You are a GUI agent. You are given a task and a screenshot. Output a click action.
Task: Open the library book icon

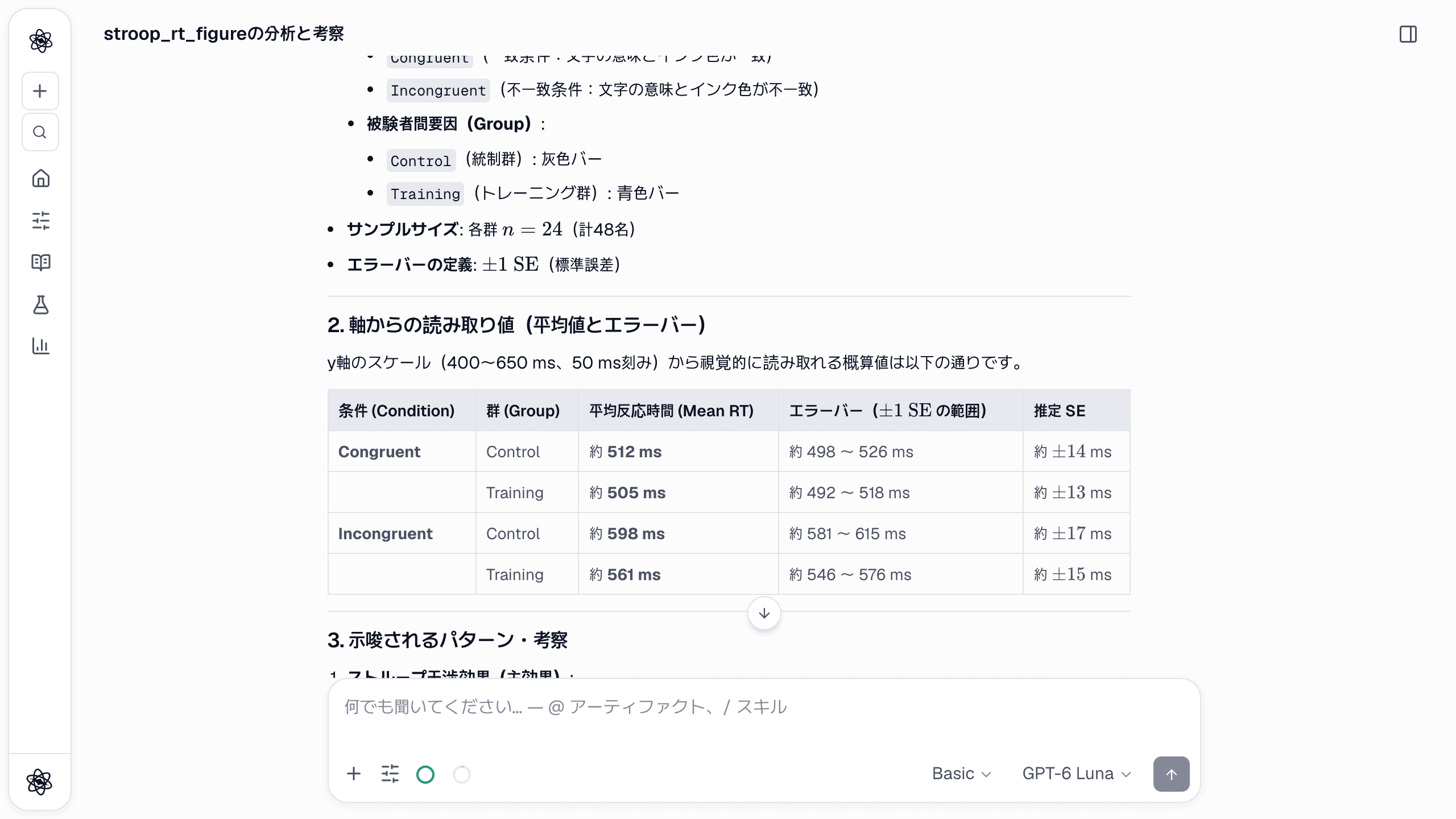point(40,262)
